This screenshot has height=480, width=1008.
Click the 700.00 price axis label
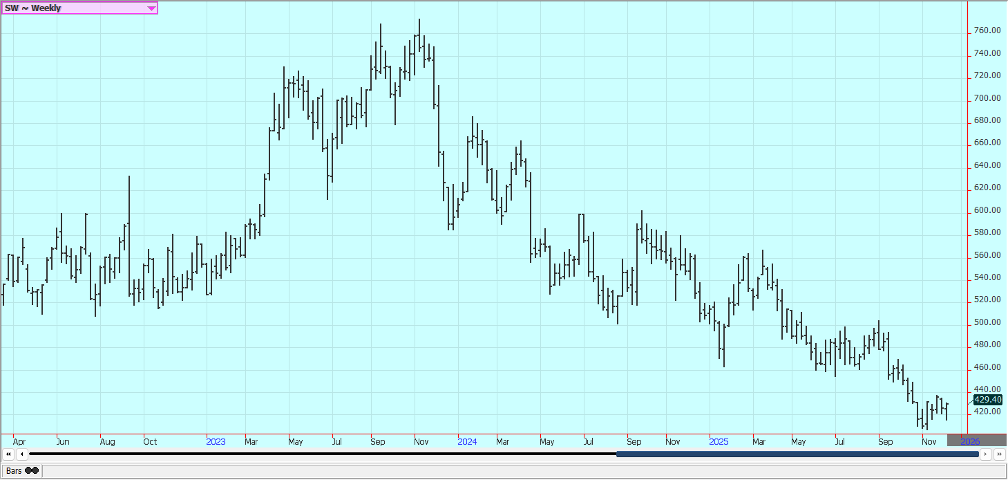click(987, 98)
